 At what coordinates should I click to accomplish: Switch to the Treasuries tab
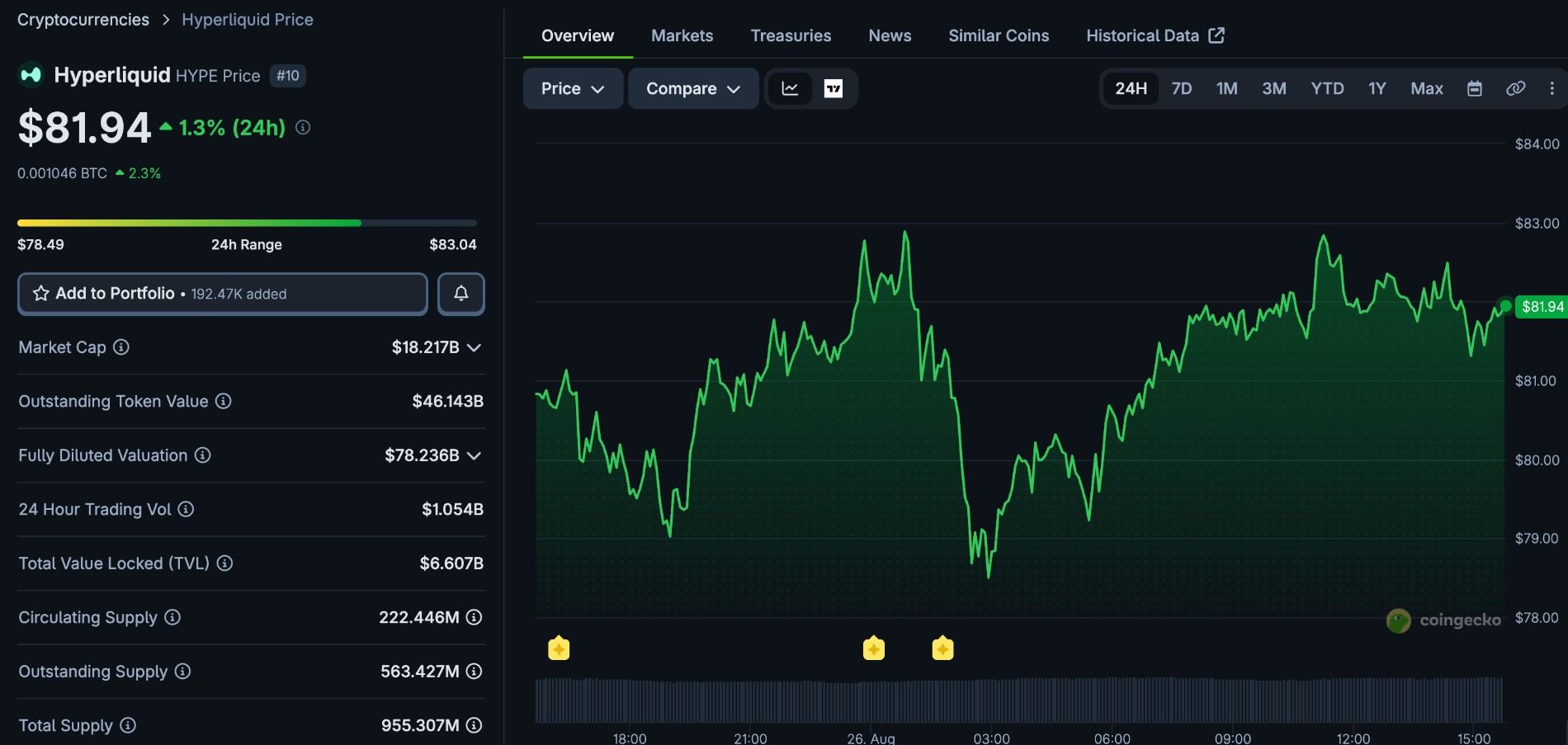pos(791,35)
